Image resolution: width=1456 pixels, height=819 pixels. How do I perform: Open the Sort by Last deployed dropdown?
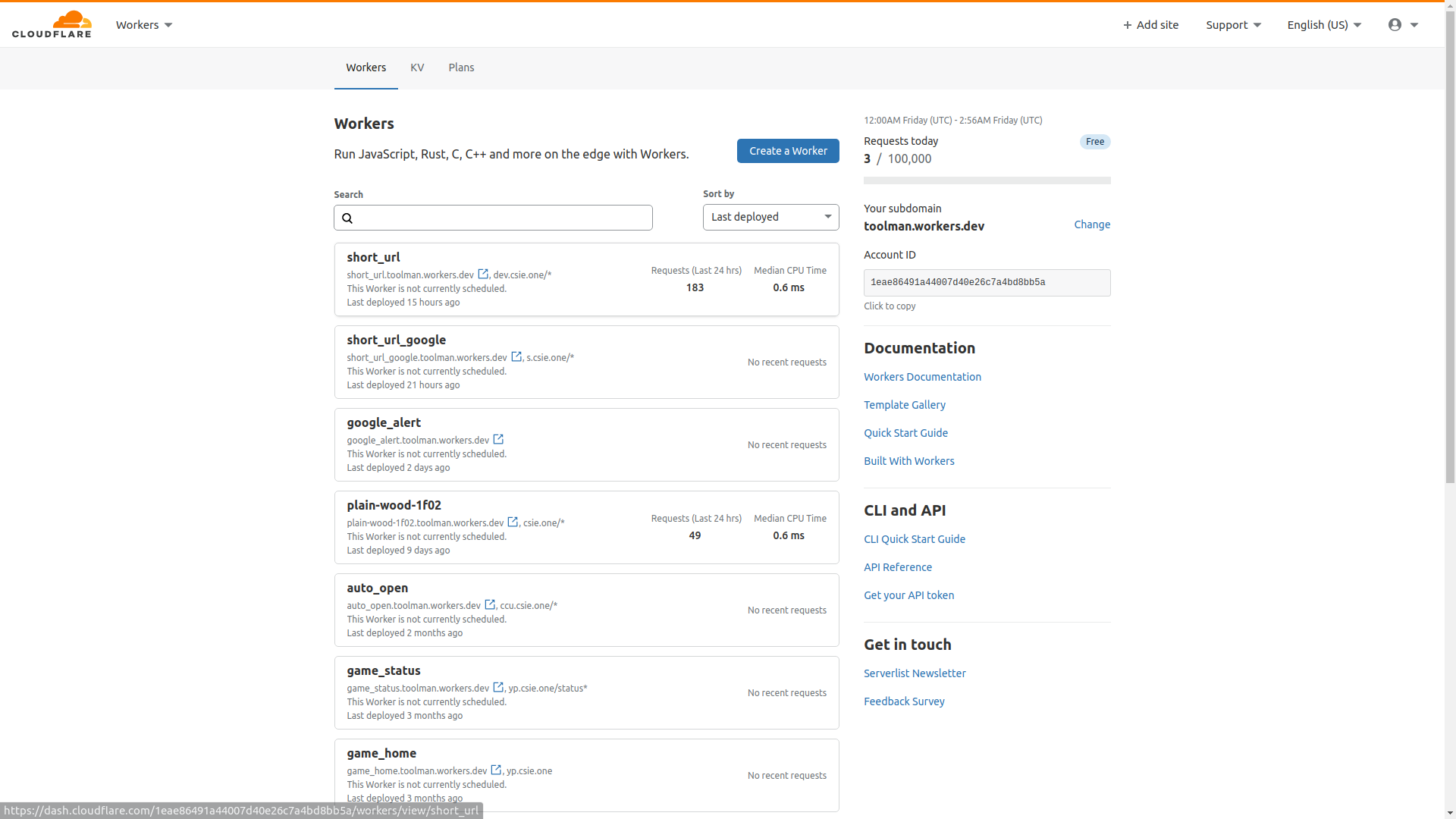point(770,217)
